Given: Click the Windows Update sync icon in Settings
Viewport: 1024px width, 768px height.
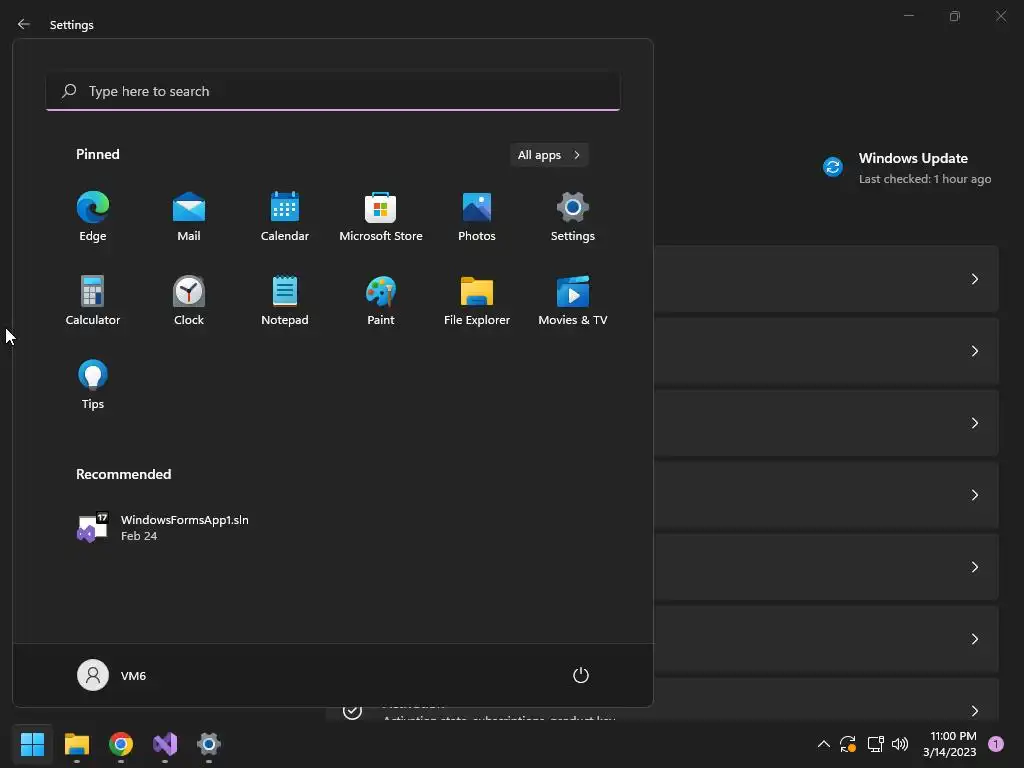Looking at the screenshot, I should pos(833,167).
